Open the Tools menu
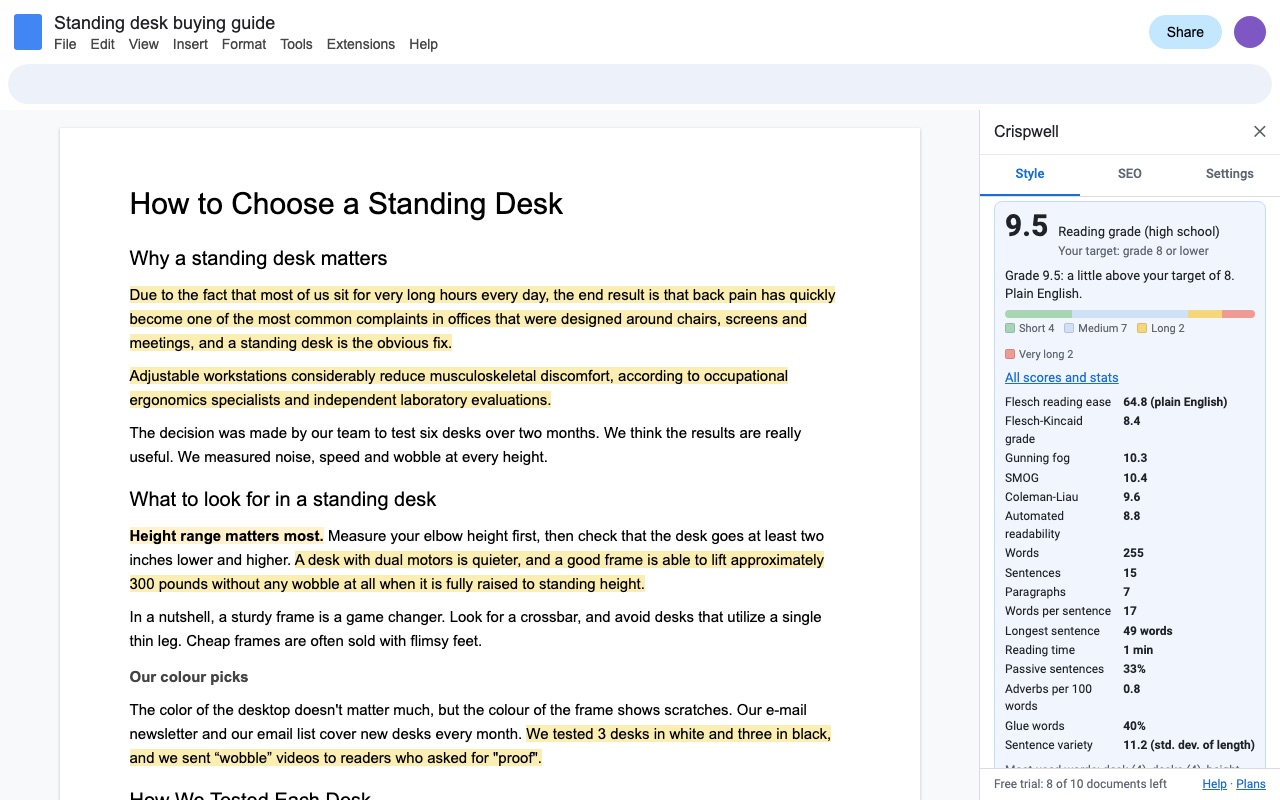 (296, 44)
